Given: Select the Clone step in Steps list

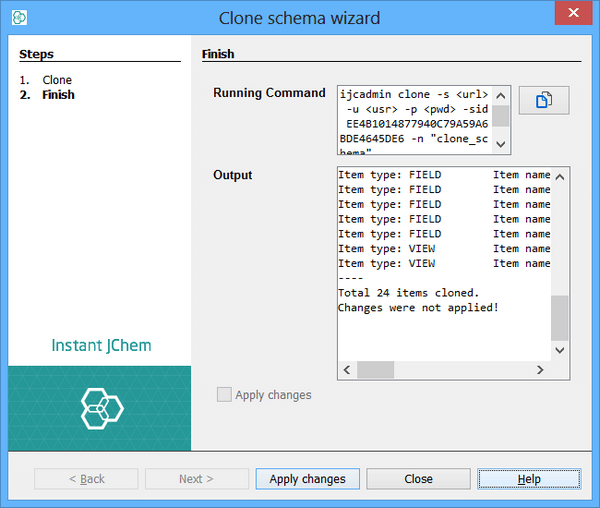Looking at the screenshot, I should [x=57, y=80].
